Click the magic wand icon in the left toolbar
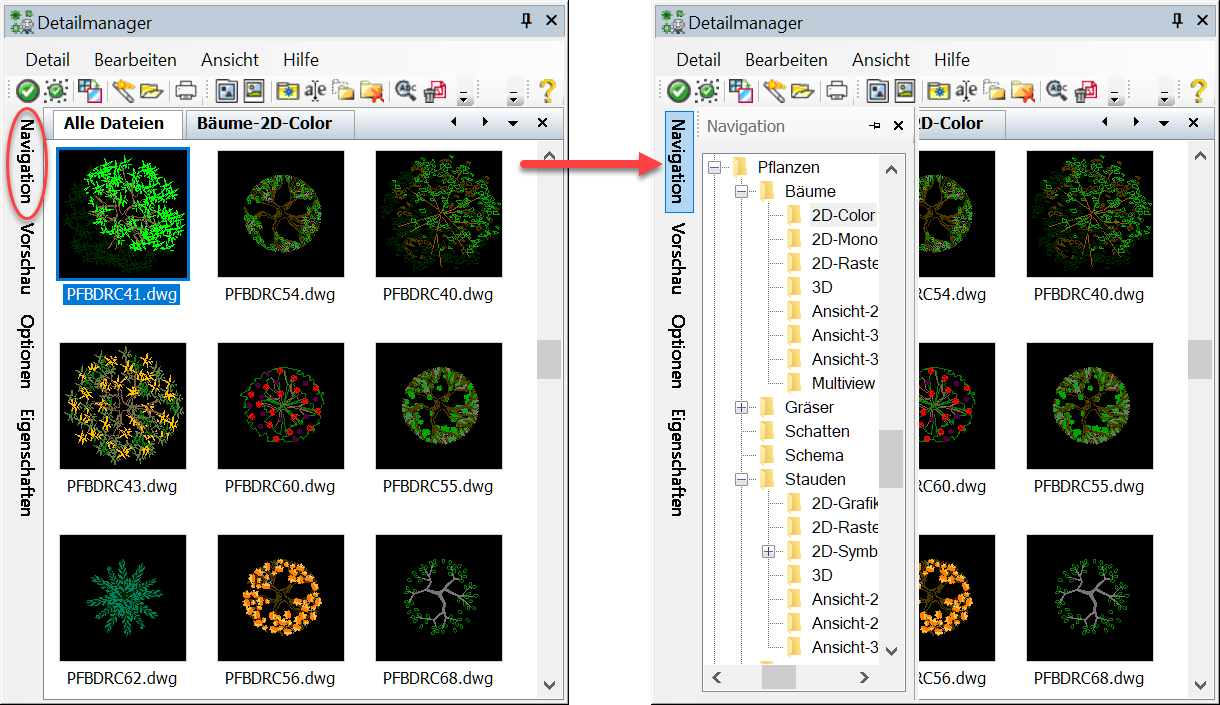Screen dimensions: 1220x705 (x=123, y=91)
